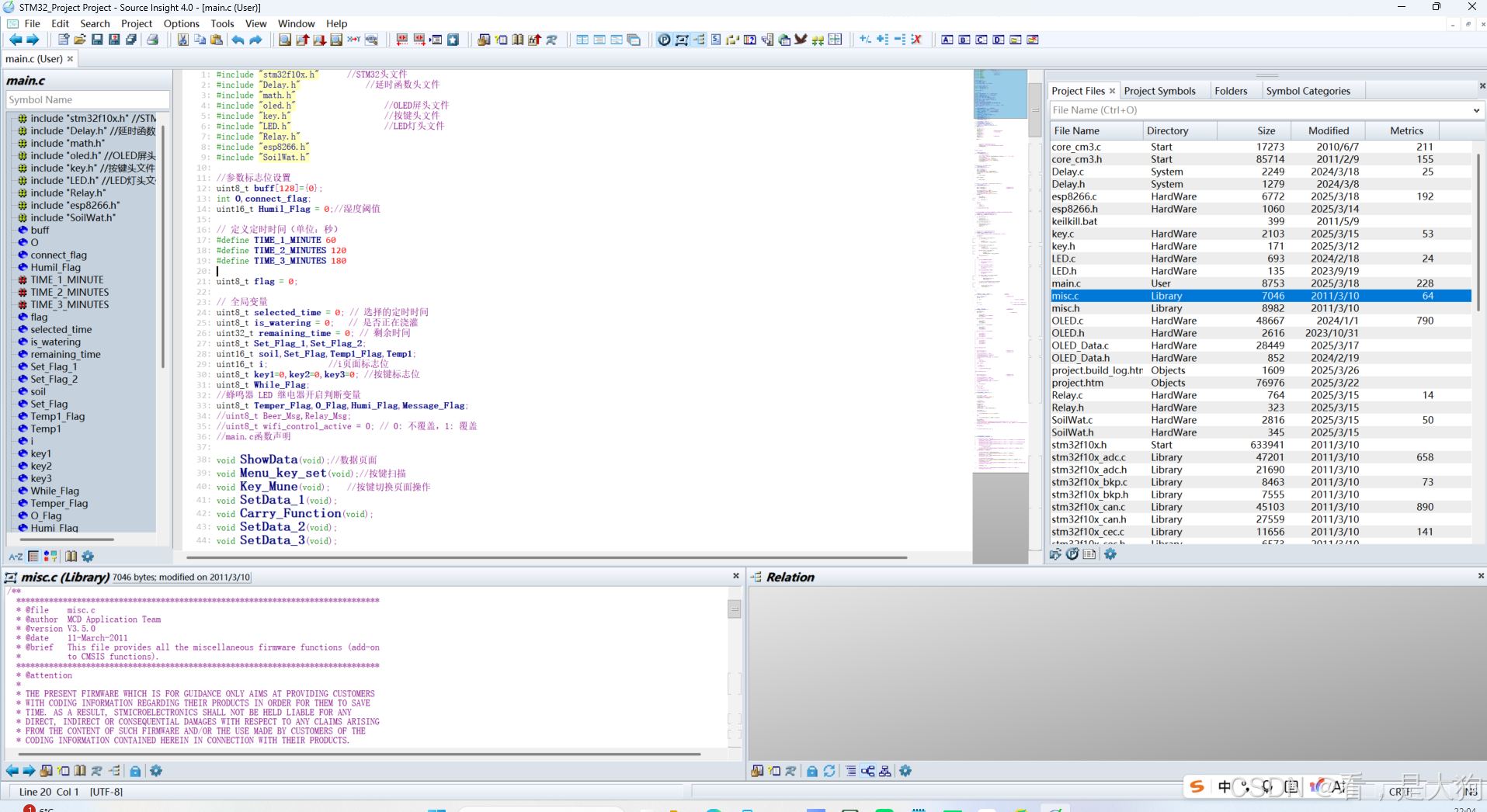Click the Copy icon in the toolbar
This screenshot has width=1487, height=812.
(200, 40)
